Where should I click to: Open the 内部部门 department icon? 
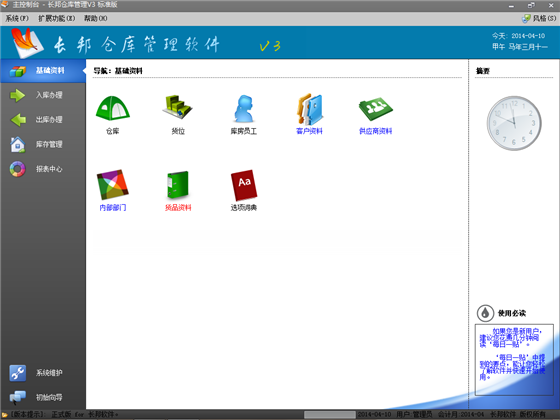tap(112, 185)
